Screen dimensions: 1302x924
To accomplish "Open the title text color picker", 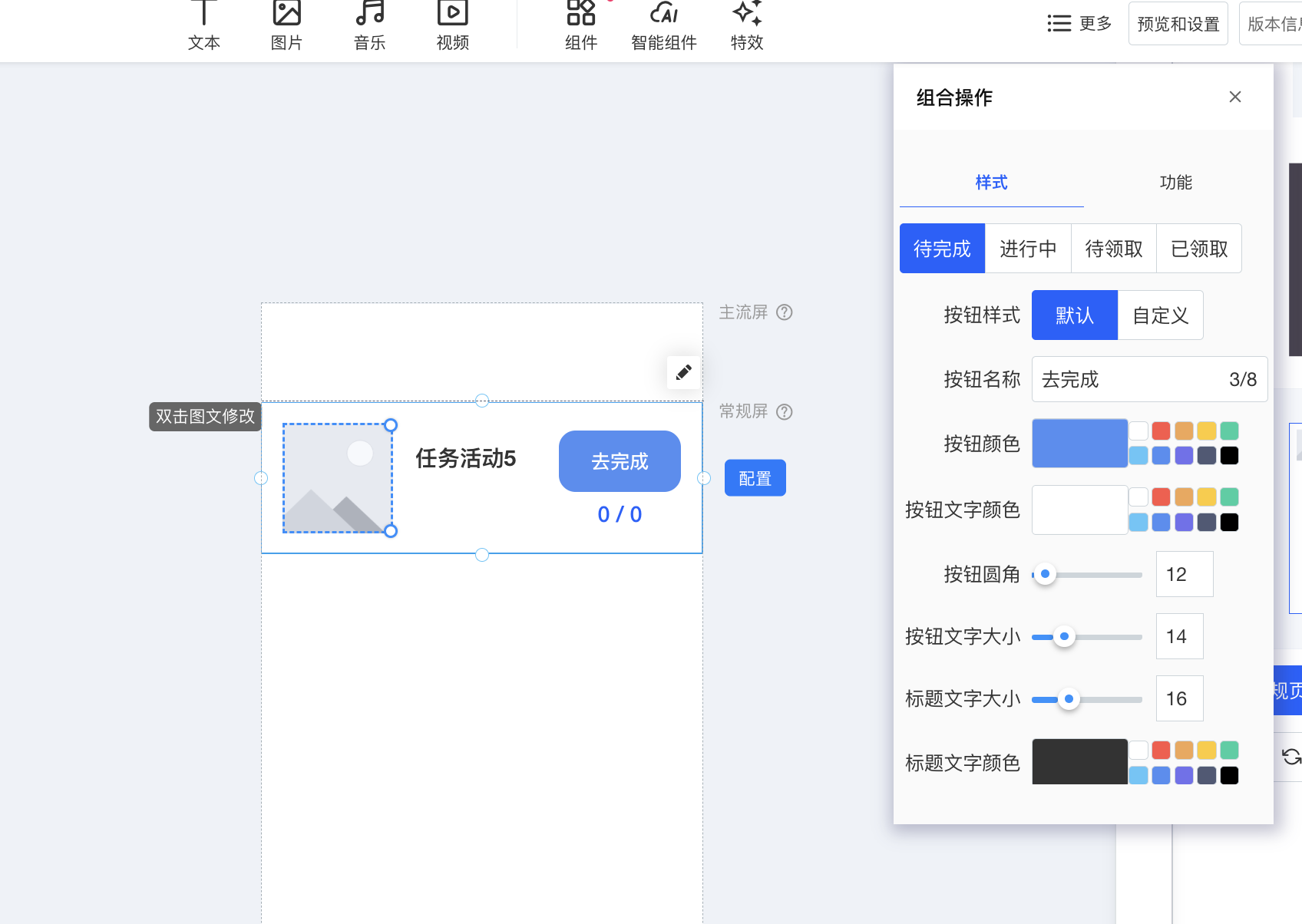I will coord(1079,762).
